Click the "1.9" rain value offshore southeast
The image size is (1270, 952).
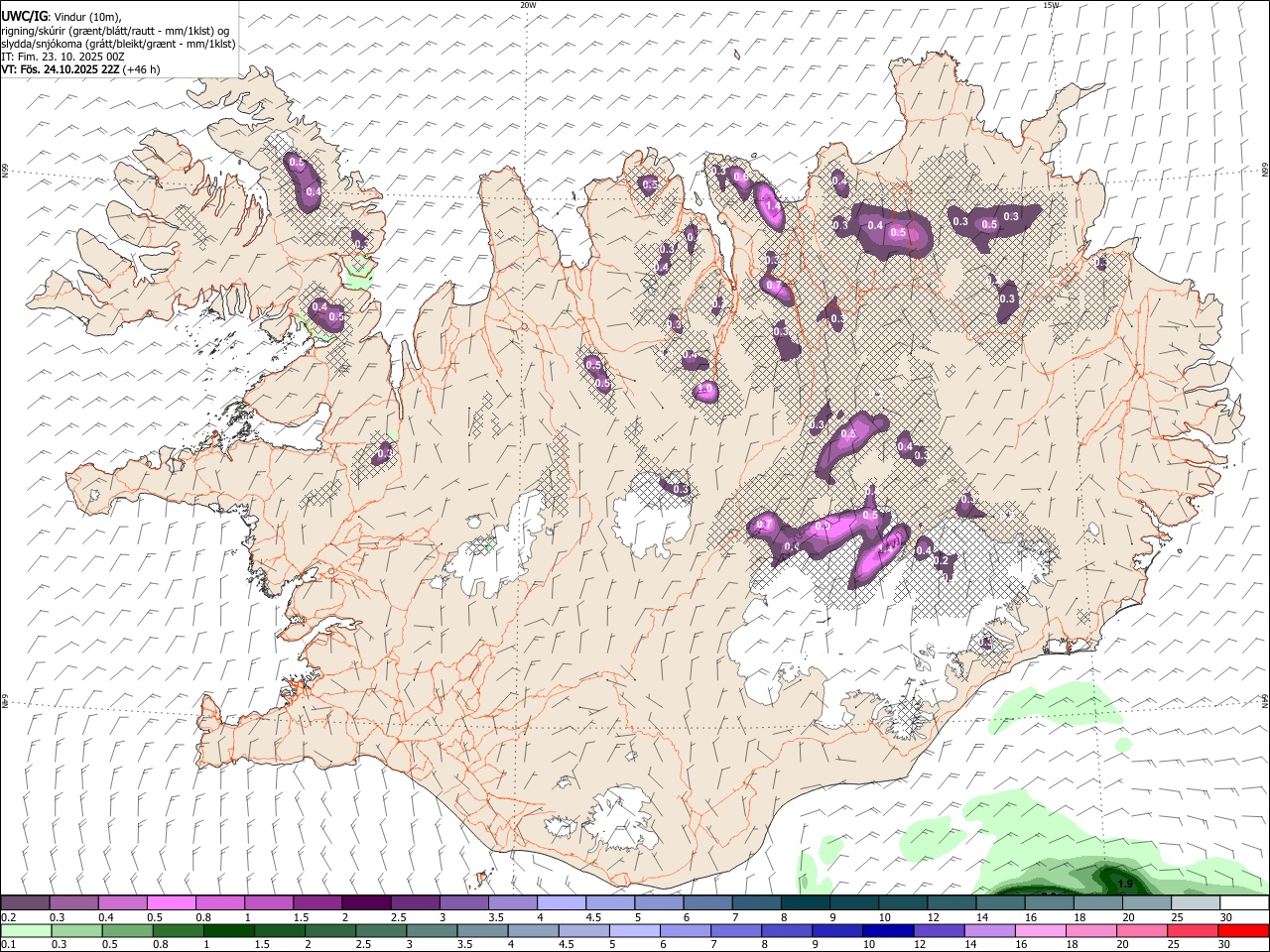tap(1125, 884)
